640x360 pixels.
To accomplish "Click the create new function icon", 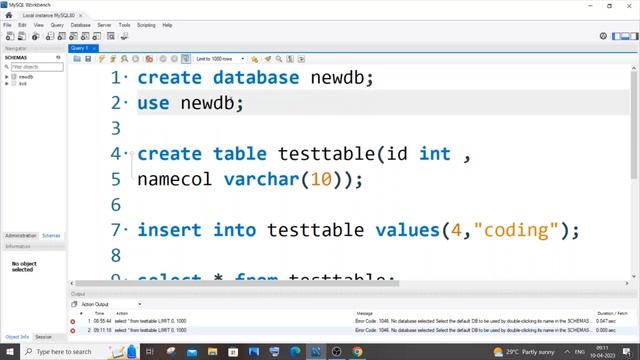I will coord(97,36).
